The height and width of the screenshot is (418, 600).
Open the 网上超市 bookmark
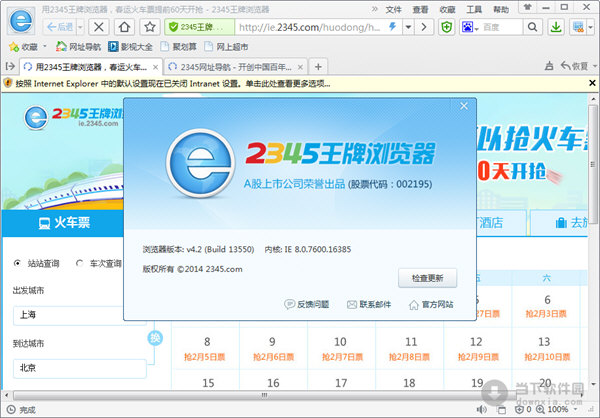(227, 47)
